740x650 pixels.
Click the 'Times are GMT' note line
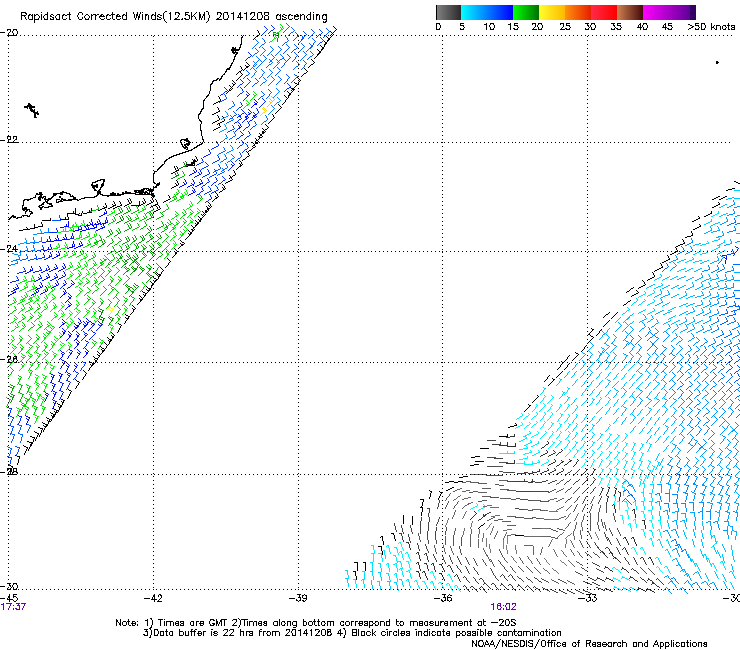(316, 623)
